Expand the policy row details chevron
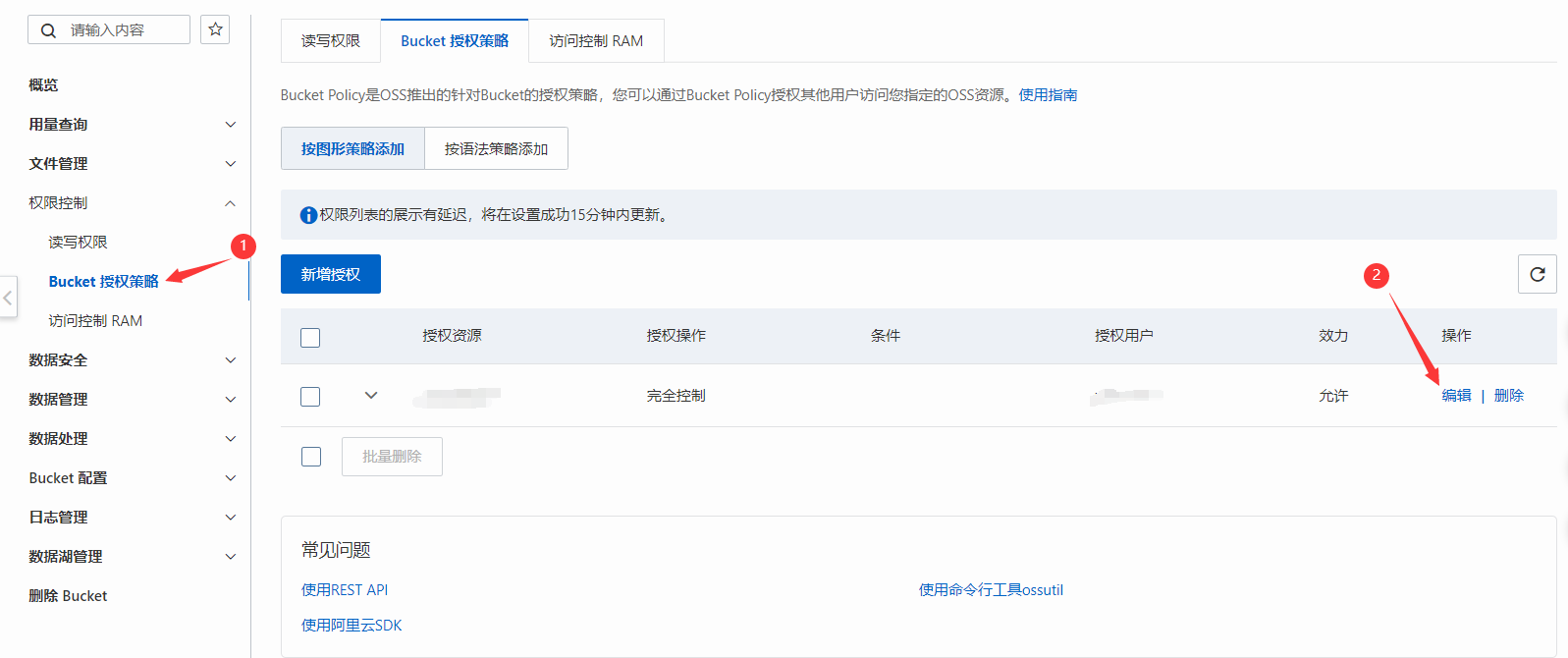Viewport: 1568px width, 658px height. [371, 396]
